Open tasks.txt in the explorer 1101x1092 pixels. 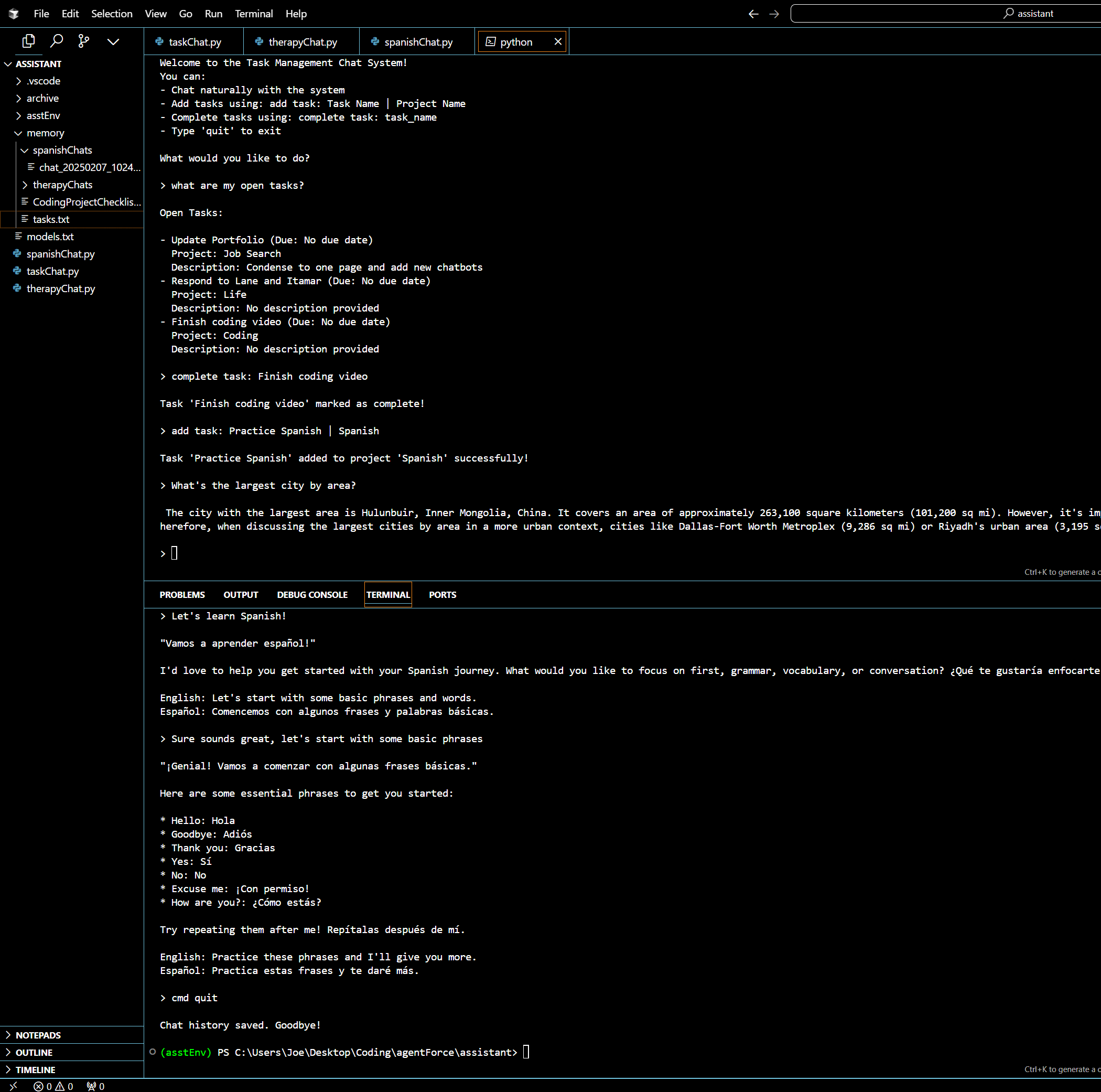click(51, 219)
